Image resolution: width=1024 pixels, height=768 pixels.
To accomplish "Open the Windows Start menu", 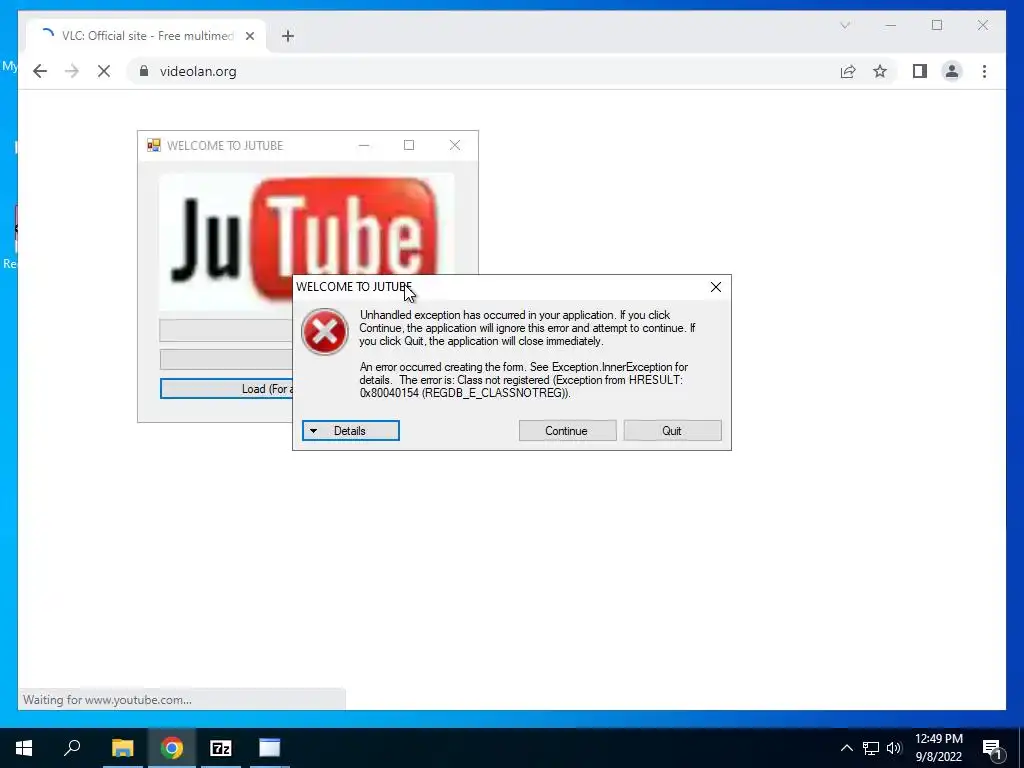I will (24, 748).
